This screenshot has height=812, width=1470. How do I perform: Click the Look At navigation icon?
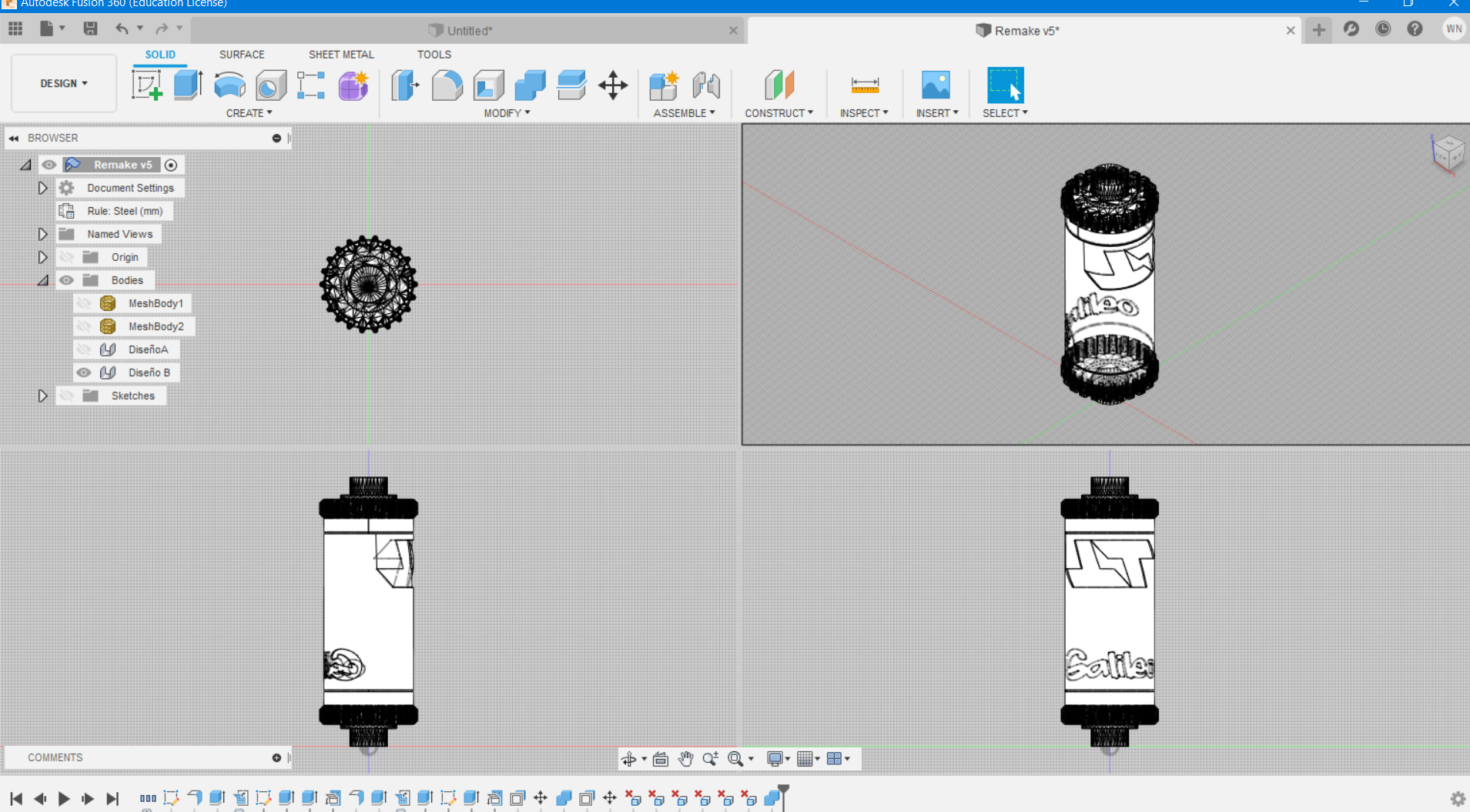[x=660, y=759]
